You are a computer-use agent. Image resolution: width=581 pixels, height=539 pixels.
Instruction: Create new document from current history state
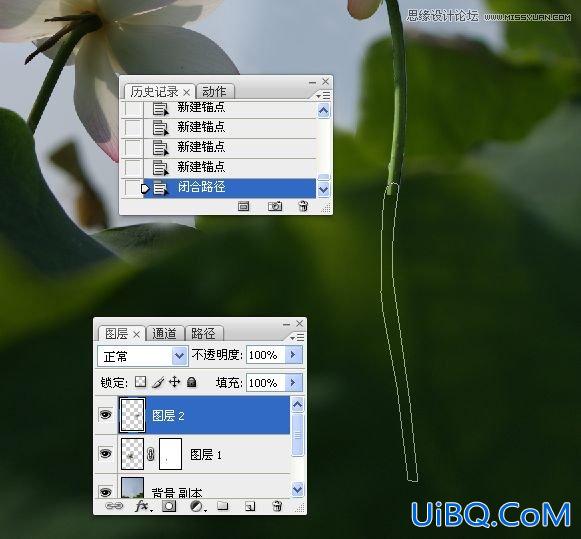coord(243,206)
